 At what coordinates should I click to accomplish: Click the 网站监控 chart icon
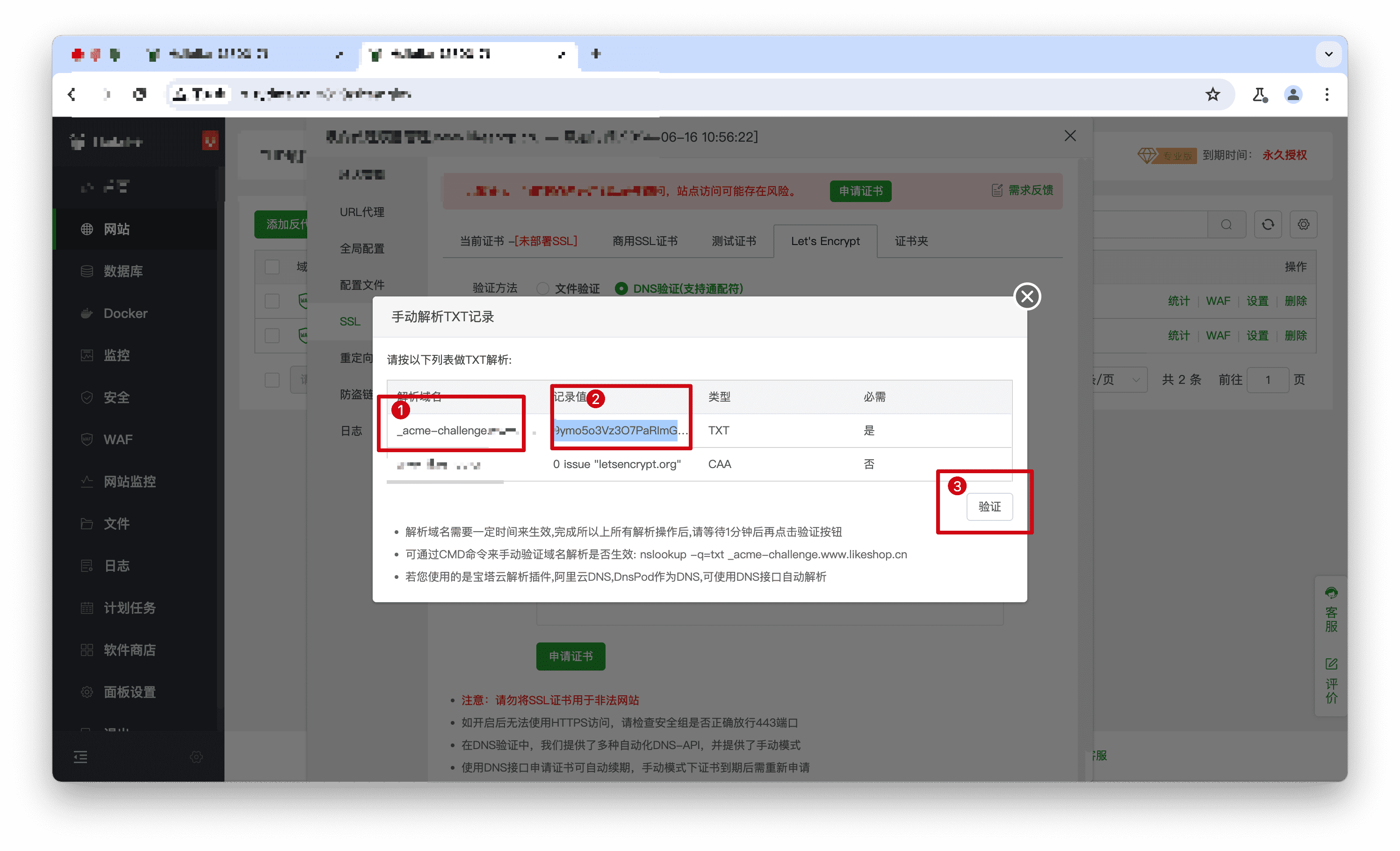87,481
